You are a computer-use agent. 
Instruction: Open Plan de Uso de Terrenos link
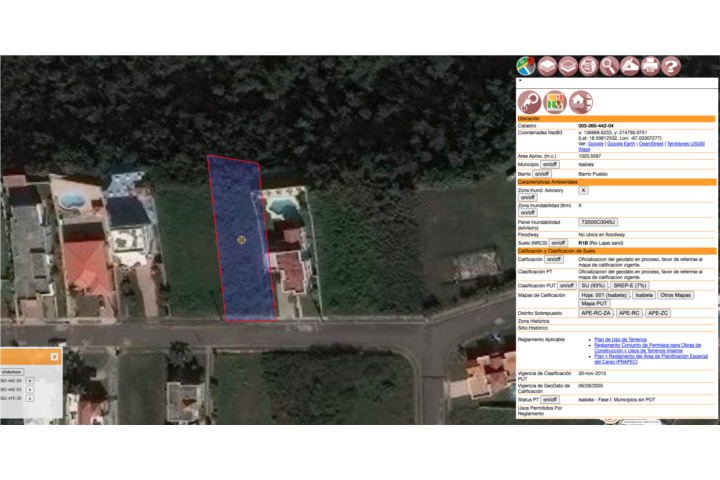[x=621, y=340]
